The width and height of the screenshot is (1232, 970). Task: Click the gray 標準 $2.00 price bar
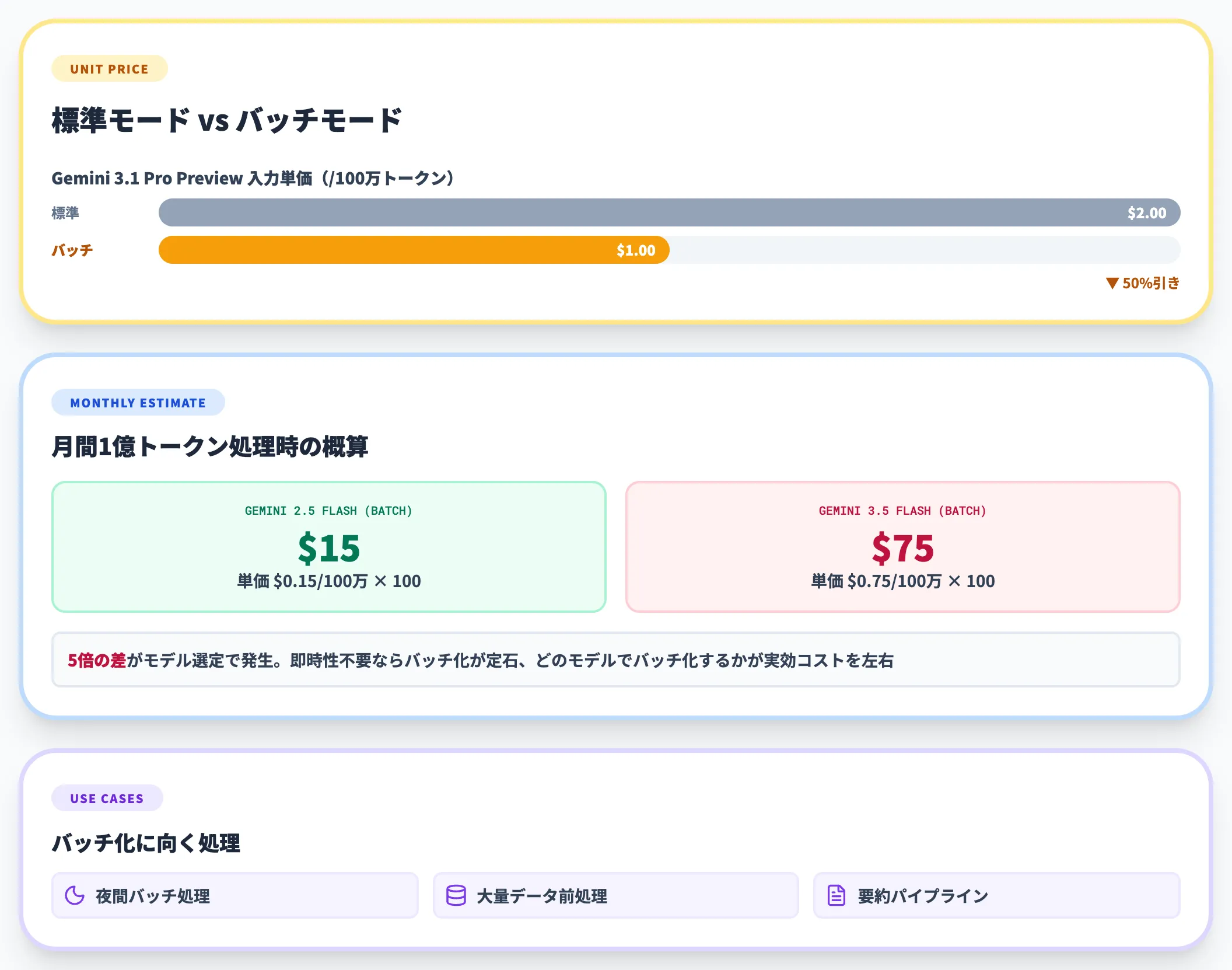click(x=670, y=212)
